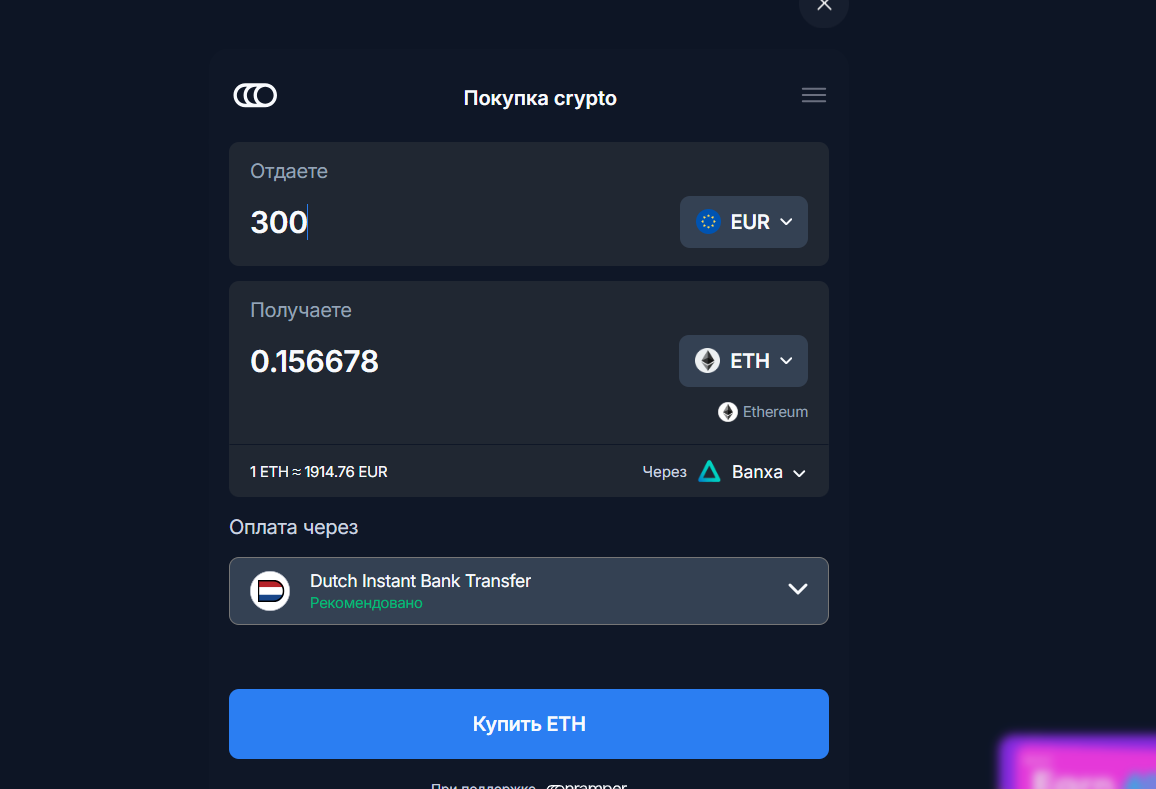Click the EU flag icon
The width and height of the screenshot is (1156, 789).
(x=708, y=222)
